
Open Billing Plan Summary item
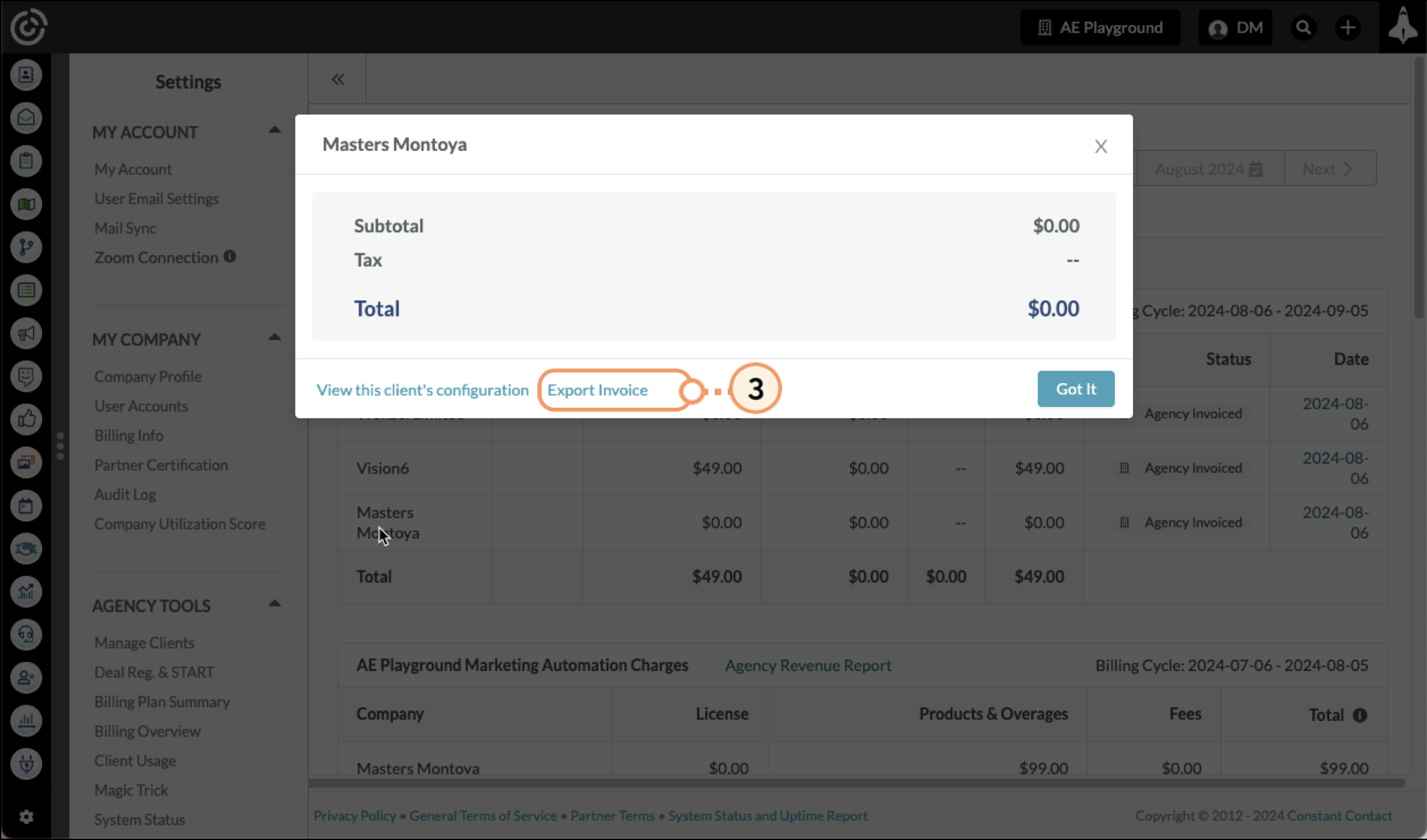[162, 702]
